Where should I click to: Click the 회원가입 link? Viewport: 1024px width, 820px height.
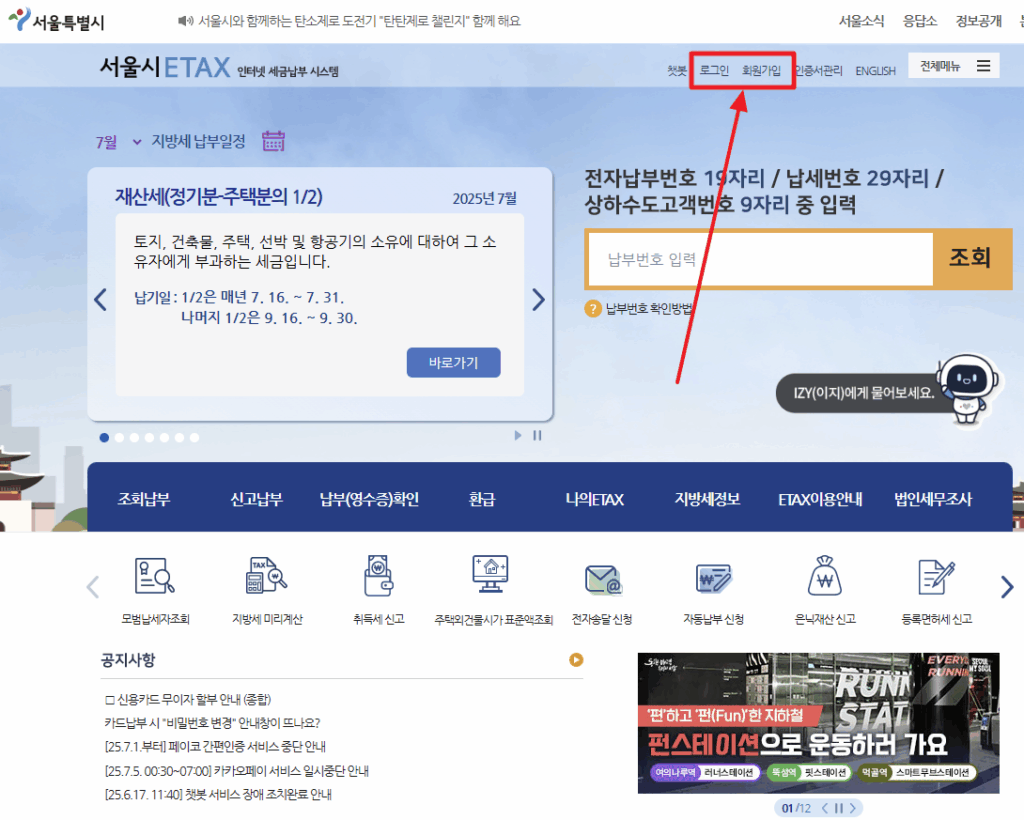pyautogui.click(x=761, y=70)
